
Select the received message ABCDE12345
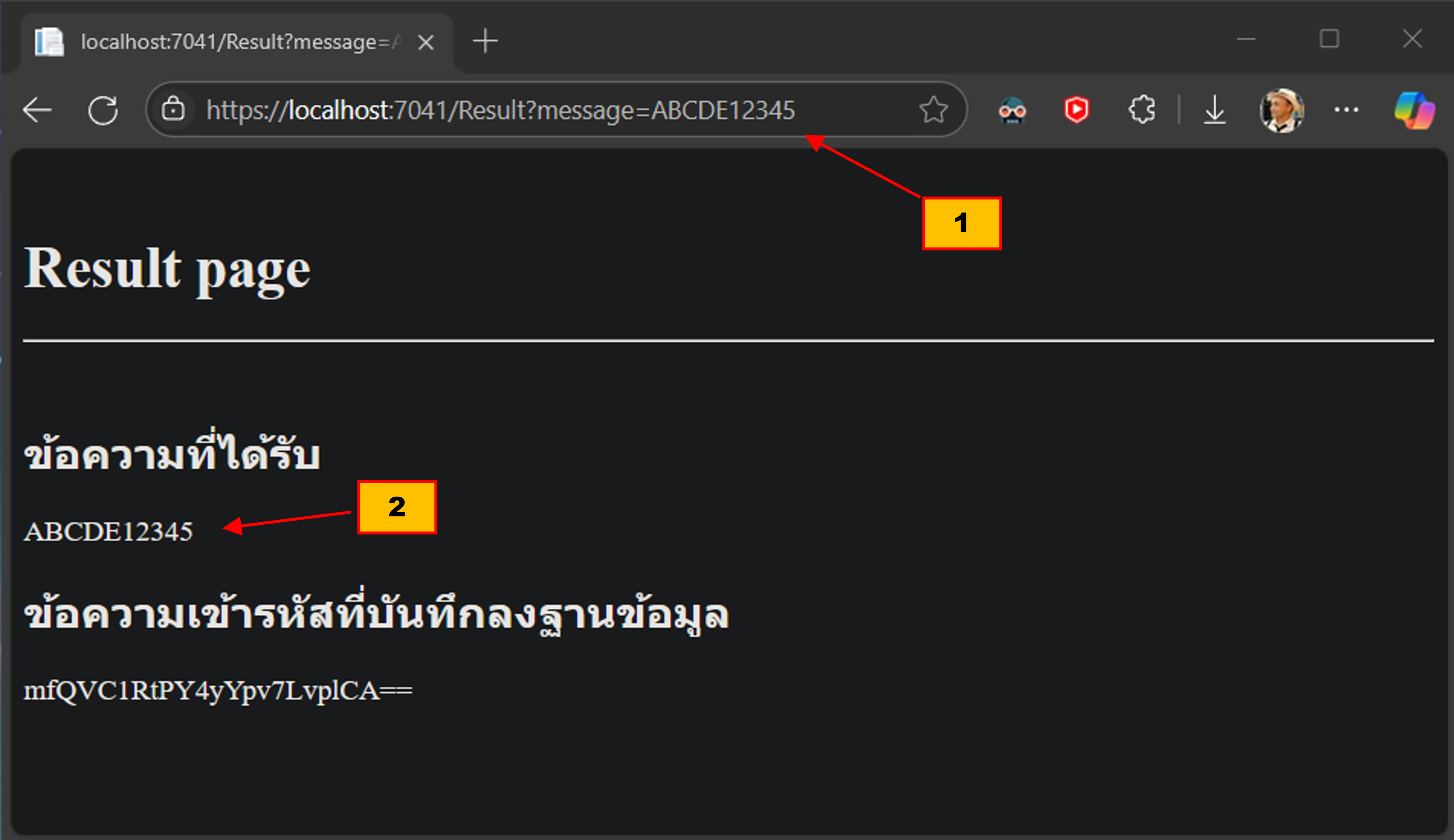[109, 532]
